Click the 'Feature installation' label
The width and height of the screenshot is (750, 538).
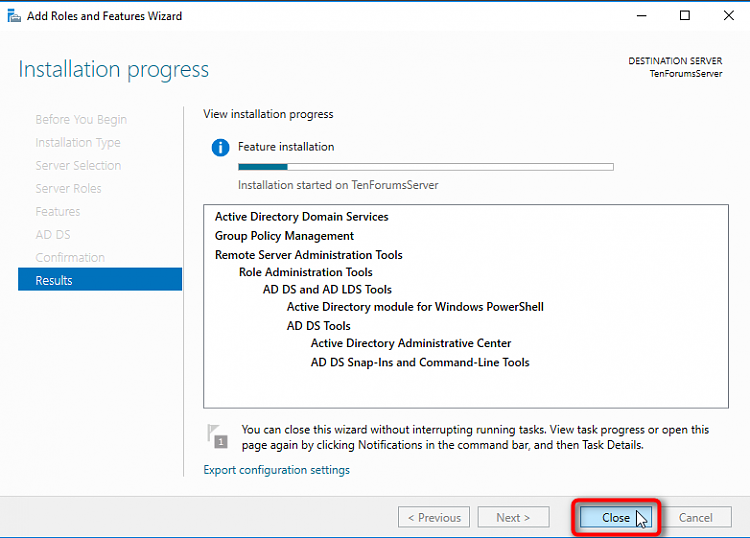tap(286, 147)
